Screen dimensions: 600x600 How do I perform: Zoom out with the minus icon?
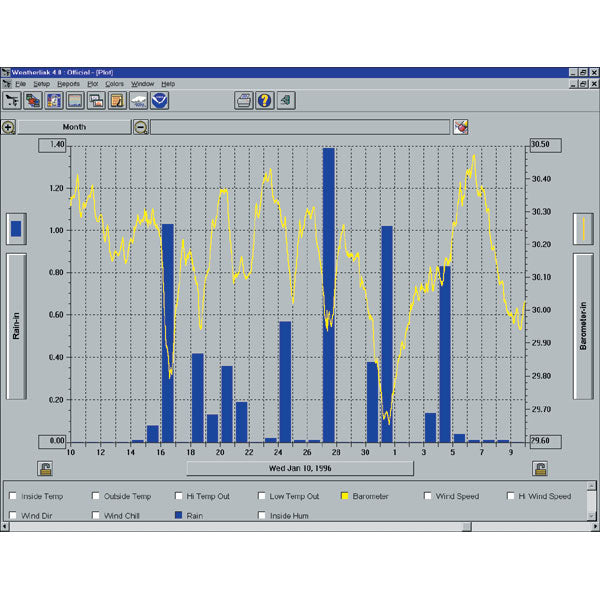141,127
